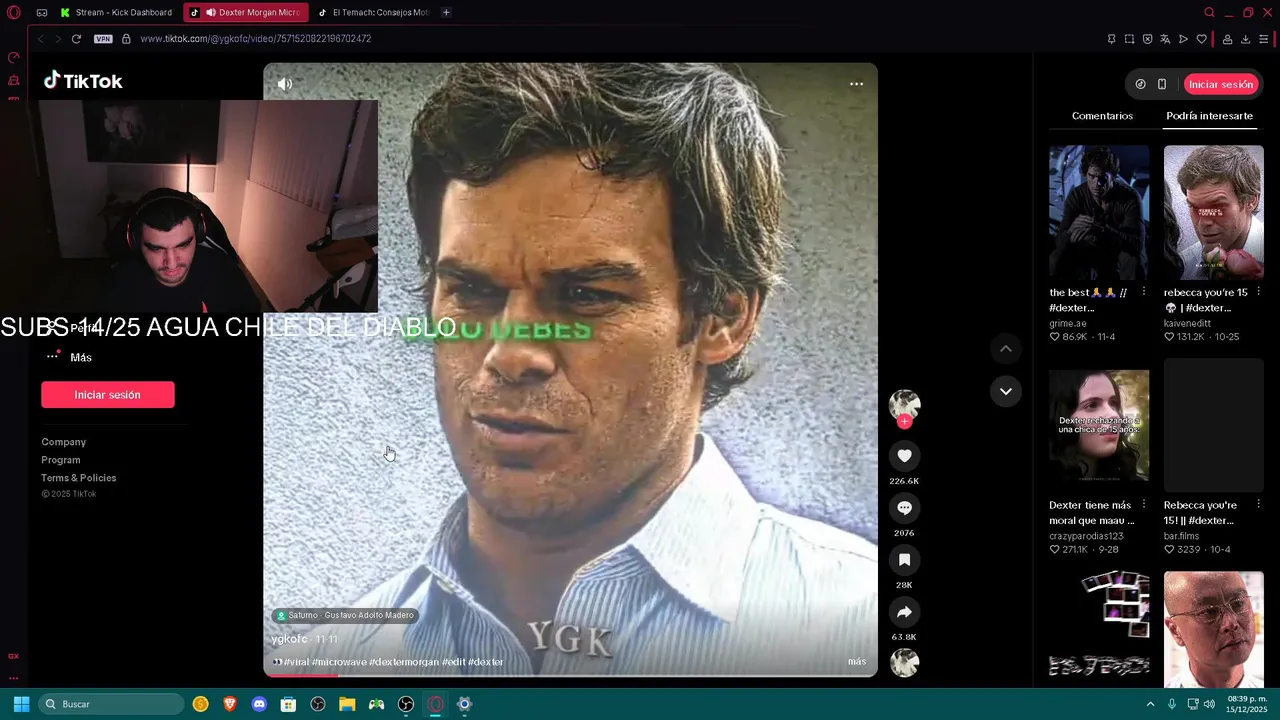Click the #dextermorgan hashtag

pos(404,662)
